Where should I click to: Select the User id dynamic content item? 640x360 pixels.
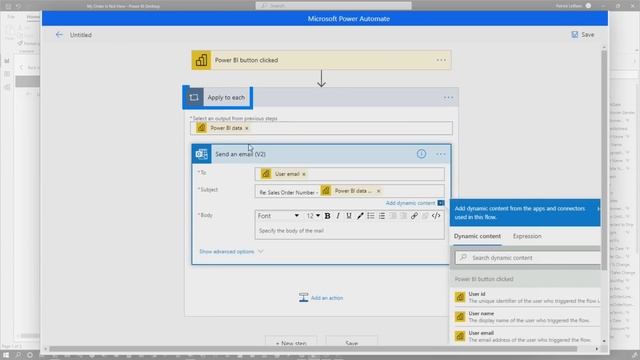[x=526, y=297]
